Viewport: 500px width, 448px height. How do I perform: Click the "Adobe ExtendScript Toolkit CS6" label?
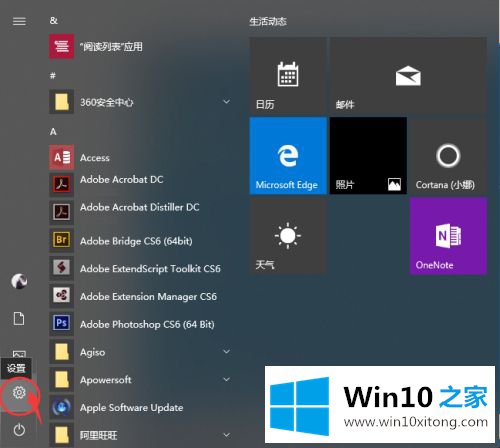coord(150,269)
